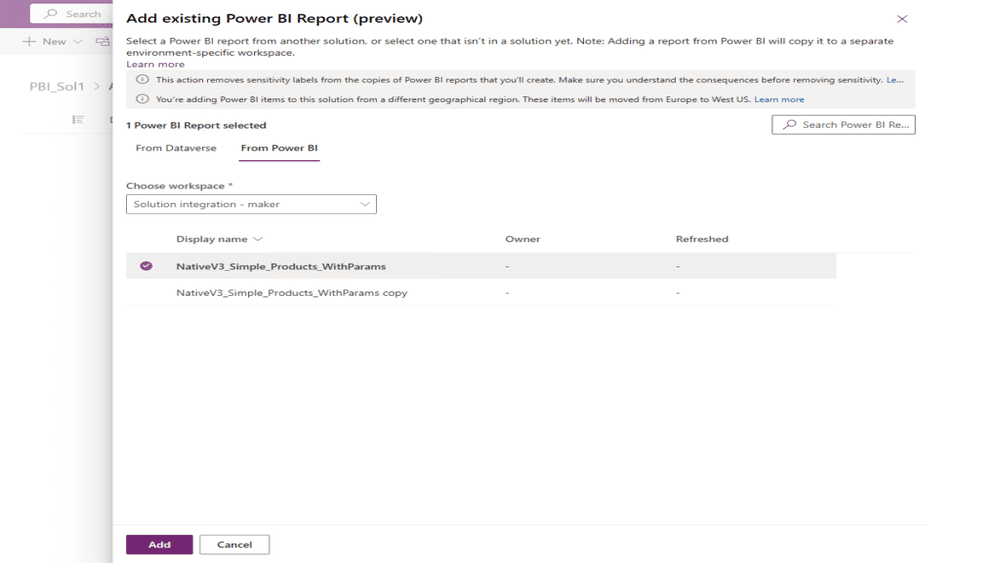Click the background Search field
This screenshot has width=1000, height=563.
click(71, 13)
